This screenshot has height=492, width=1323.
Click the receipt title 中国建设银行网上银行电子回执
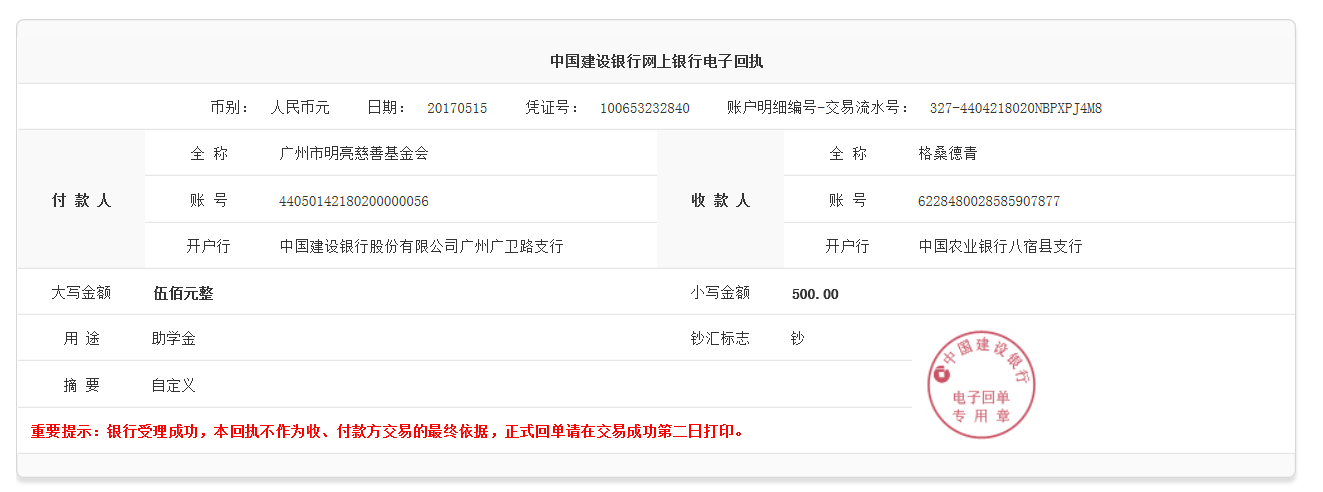click(656, 61)
